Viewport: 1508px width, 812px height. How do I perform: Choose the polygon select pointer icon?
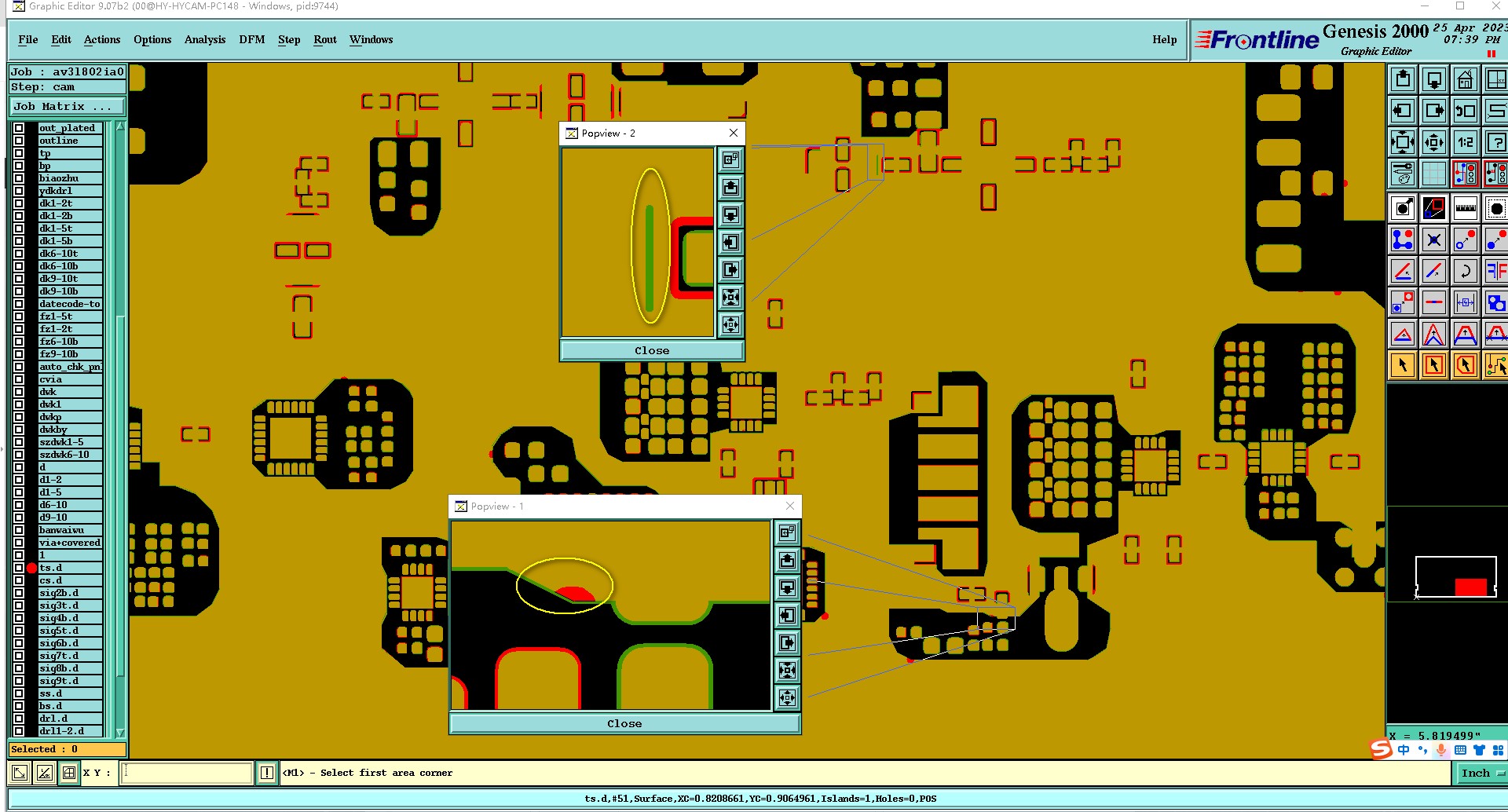tap(1466, 365)
